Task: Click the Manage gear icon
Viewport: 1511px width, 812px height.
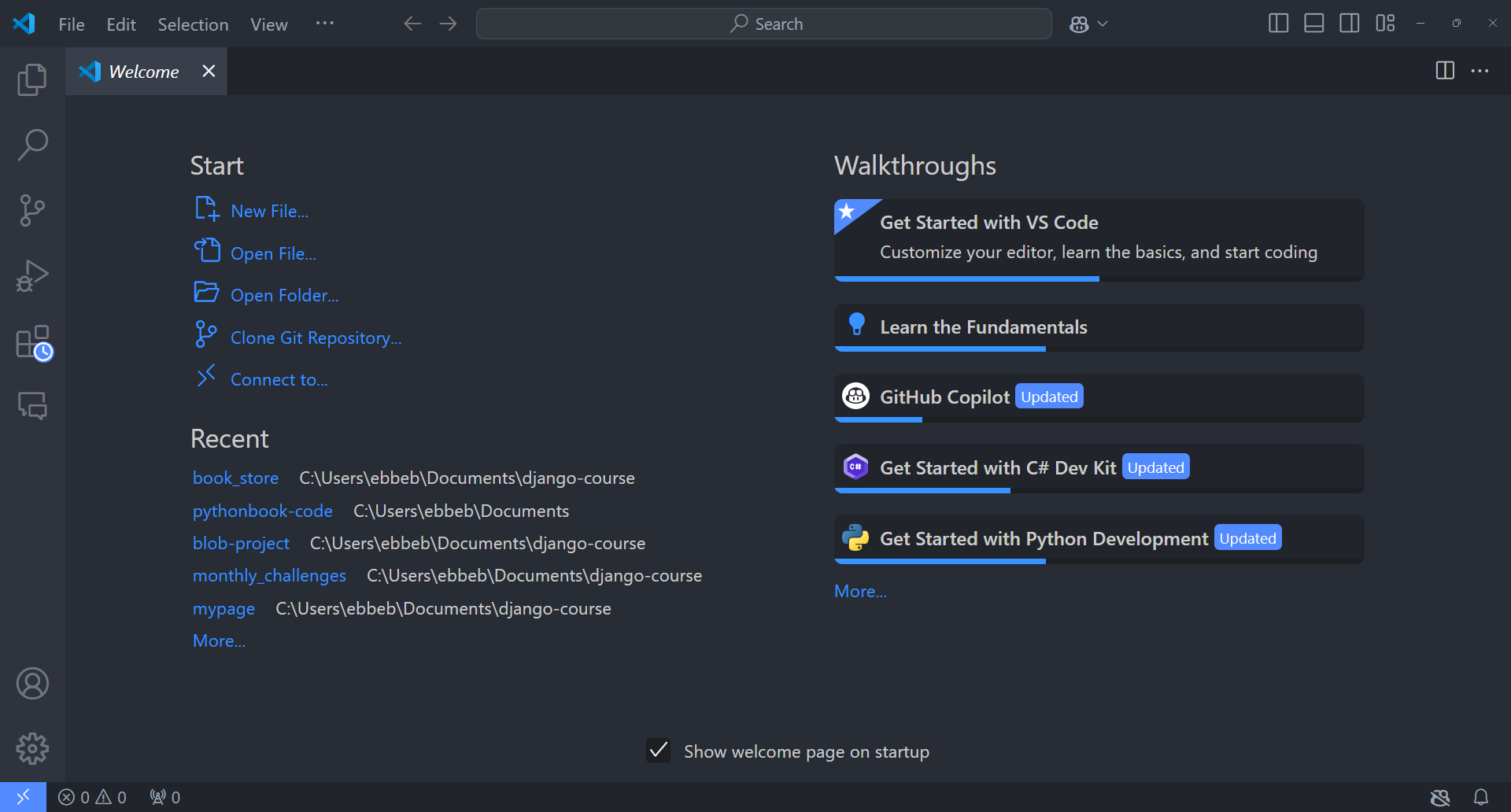Action: click(32, 748)
